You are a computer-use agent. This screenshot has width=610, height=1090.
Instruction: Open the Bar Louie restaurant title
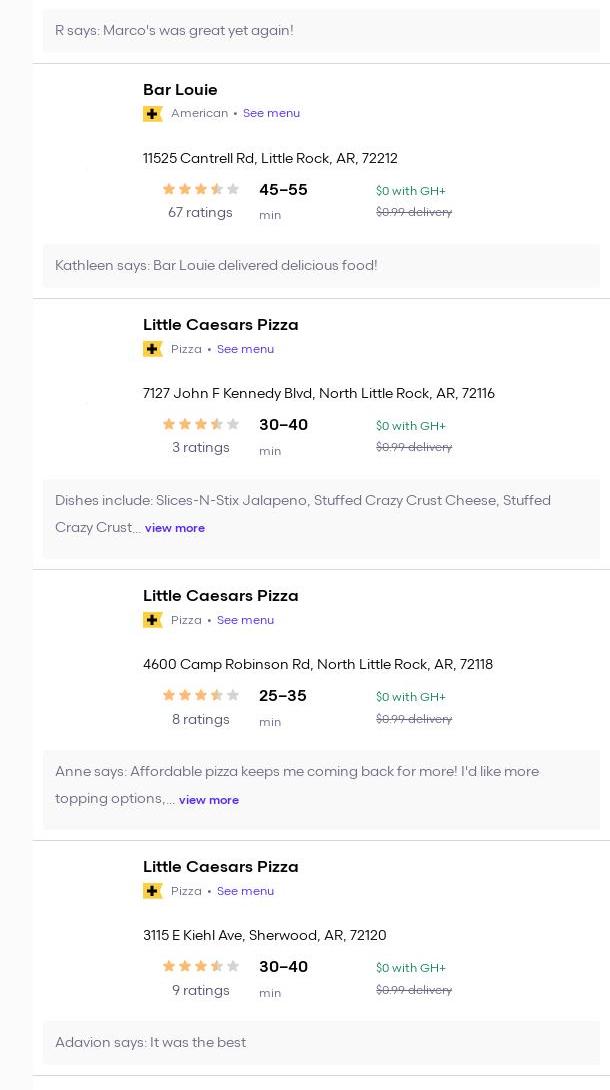180,89
